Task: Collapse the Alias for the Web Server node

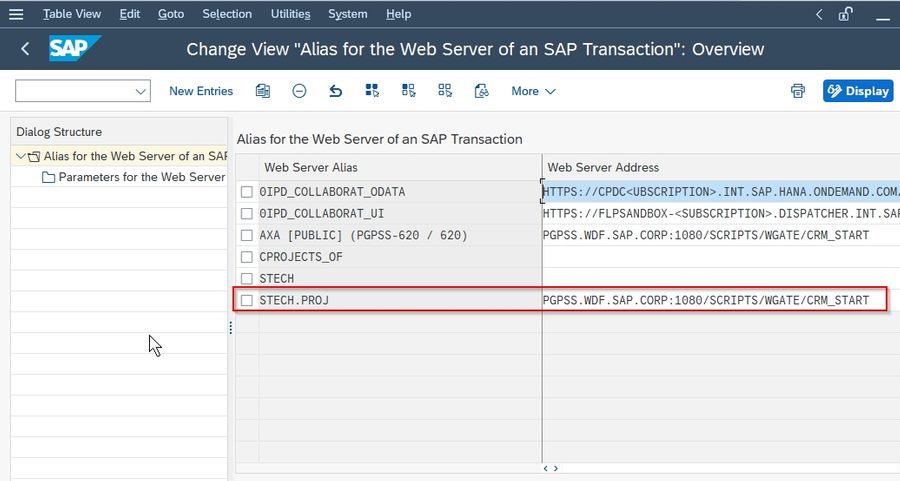Action: (21, 156)
